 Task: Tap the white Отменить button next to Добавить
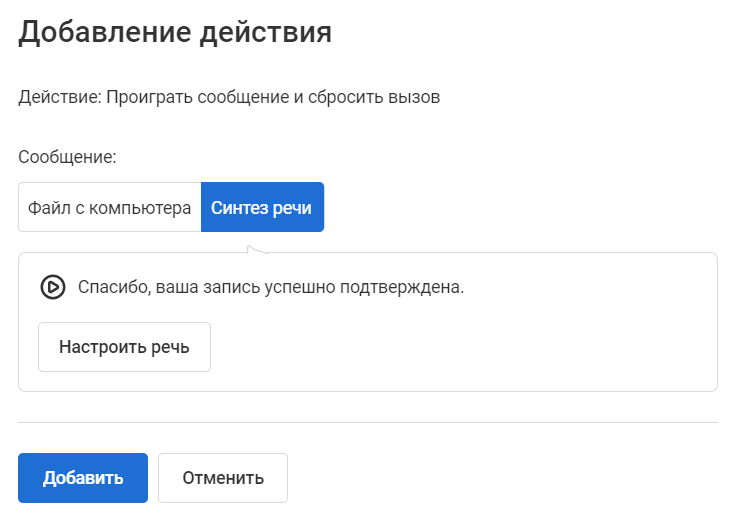click(x=223, y=478)
